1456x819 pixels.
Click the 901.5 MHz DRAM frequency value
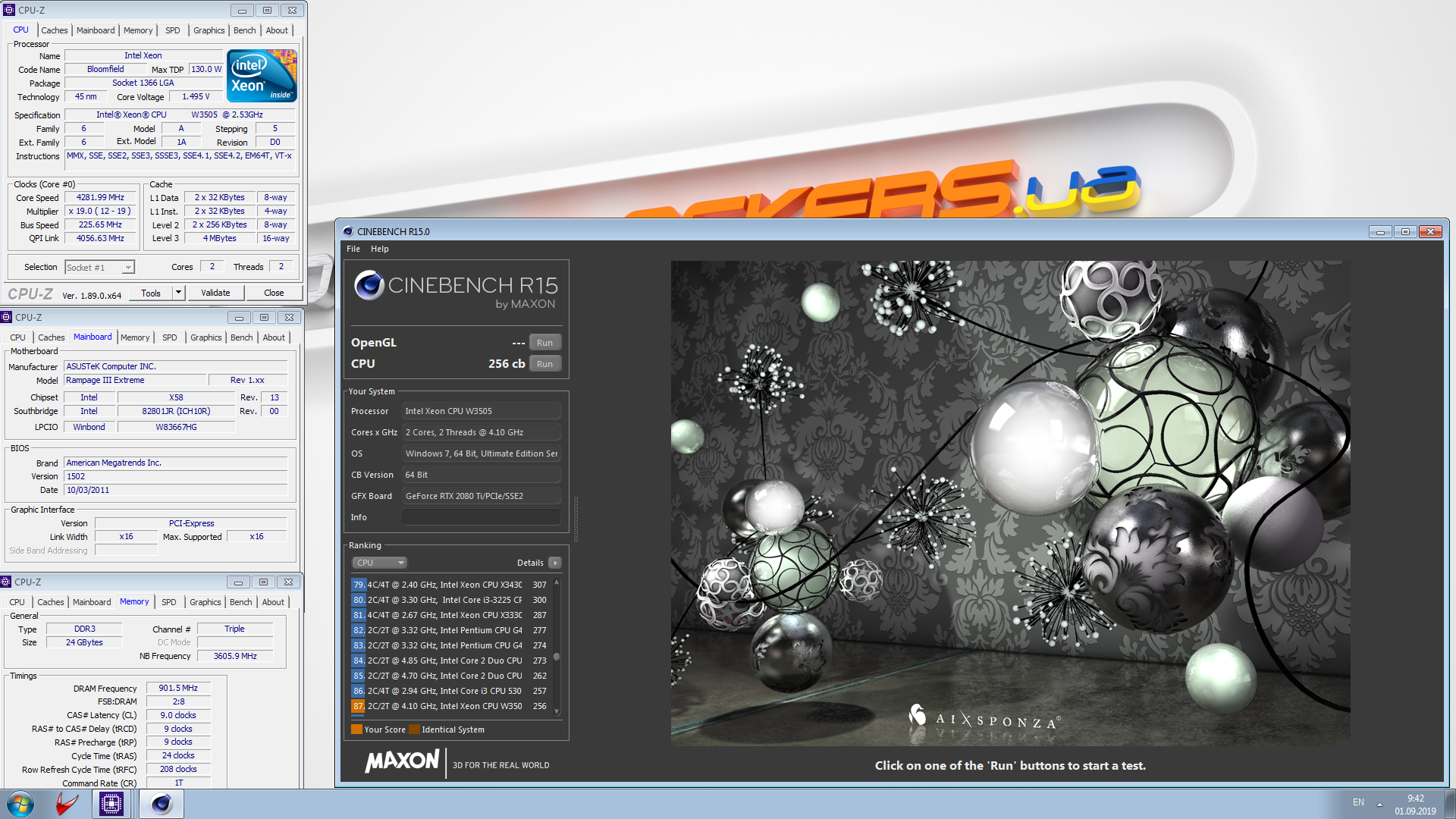point(178,688)
